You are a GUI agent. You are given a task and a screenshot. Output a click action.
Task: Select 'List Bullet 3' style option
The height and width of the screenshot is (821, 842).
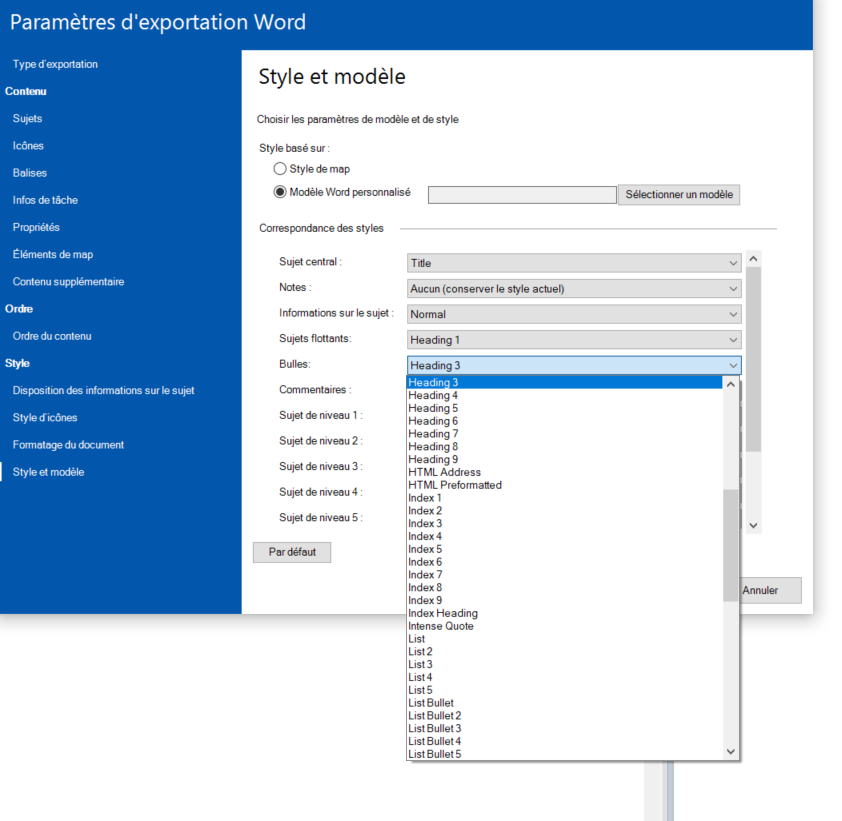click(x=434, y=729)
